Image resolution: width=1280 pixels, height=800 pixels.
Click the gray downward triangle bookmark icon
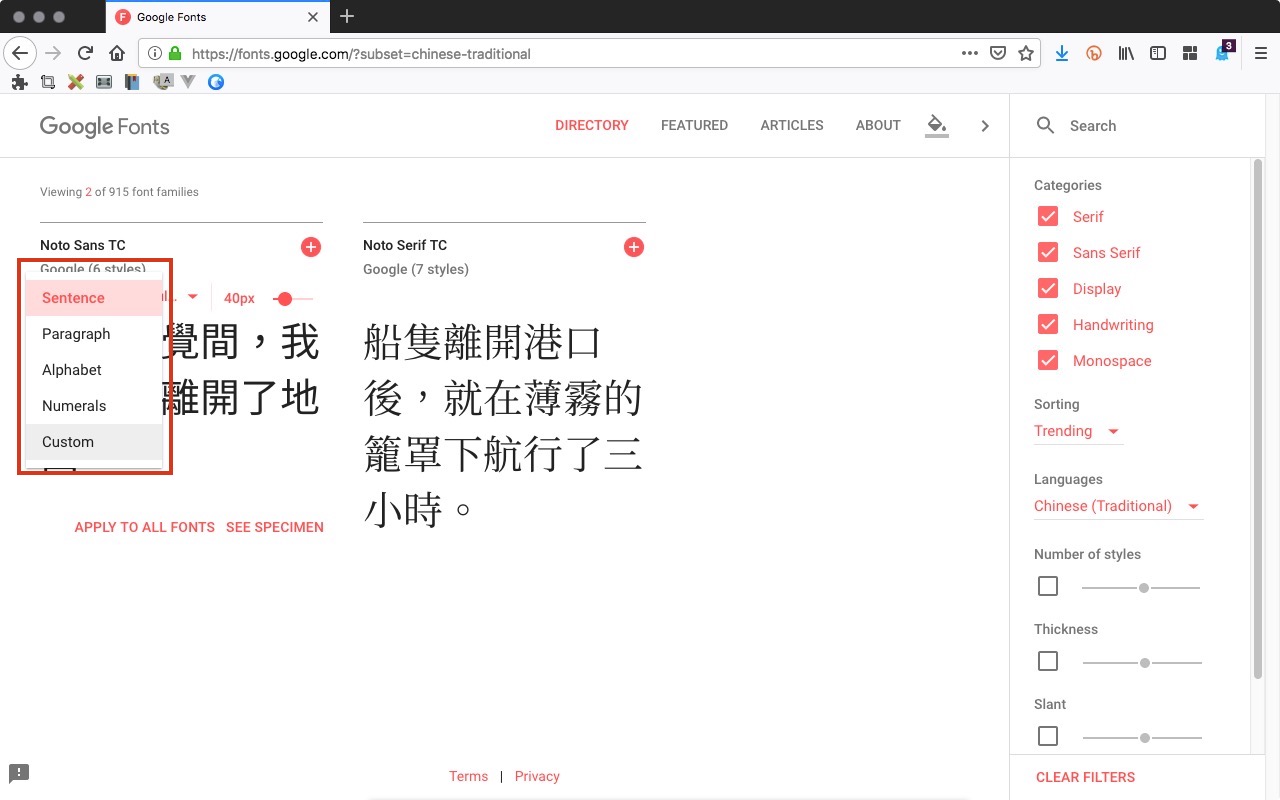[x=187, y=82]
